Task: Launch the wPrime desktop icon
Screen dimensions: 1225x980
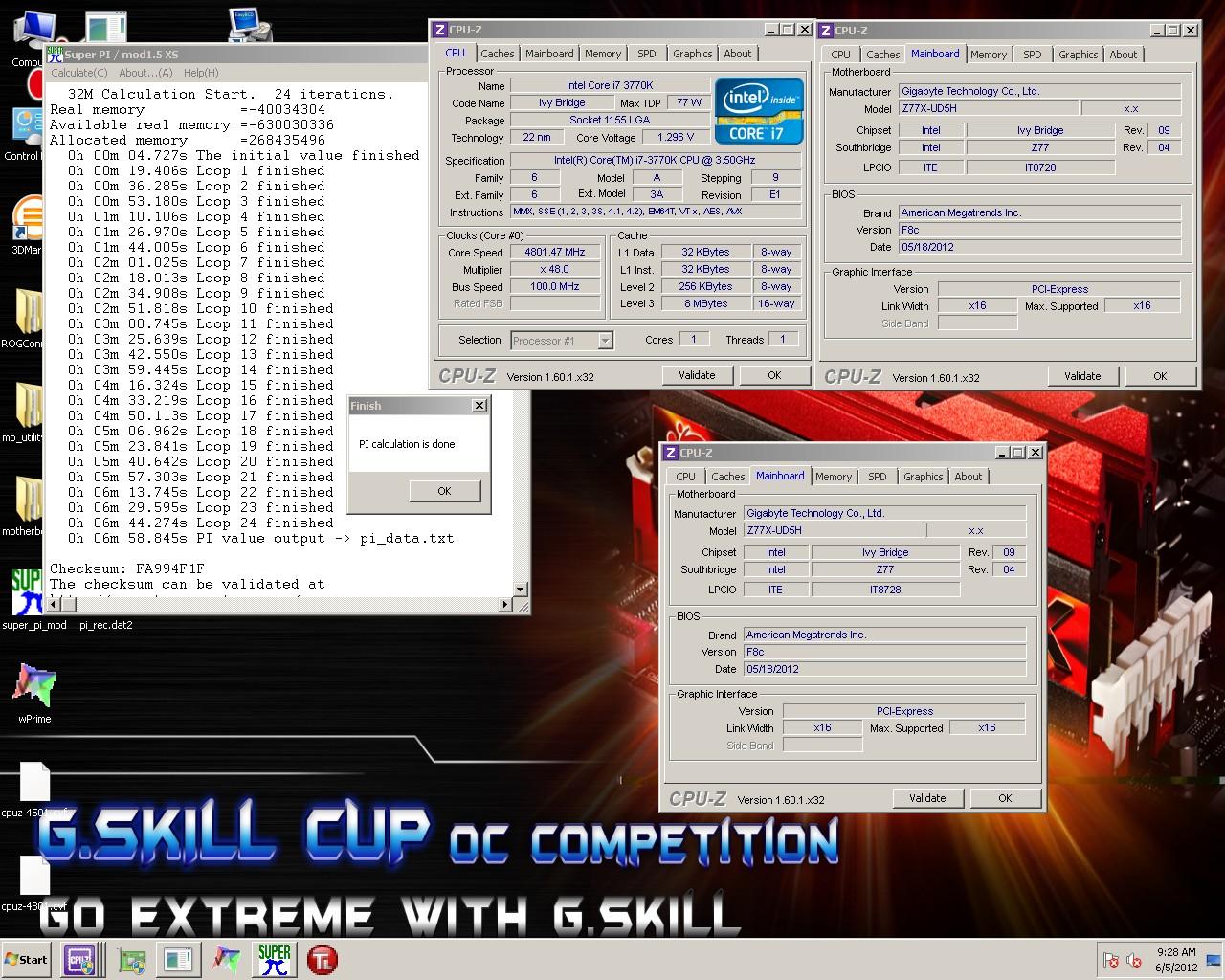Action: tap(34, 692)
